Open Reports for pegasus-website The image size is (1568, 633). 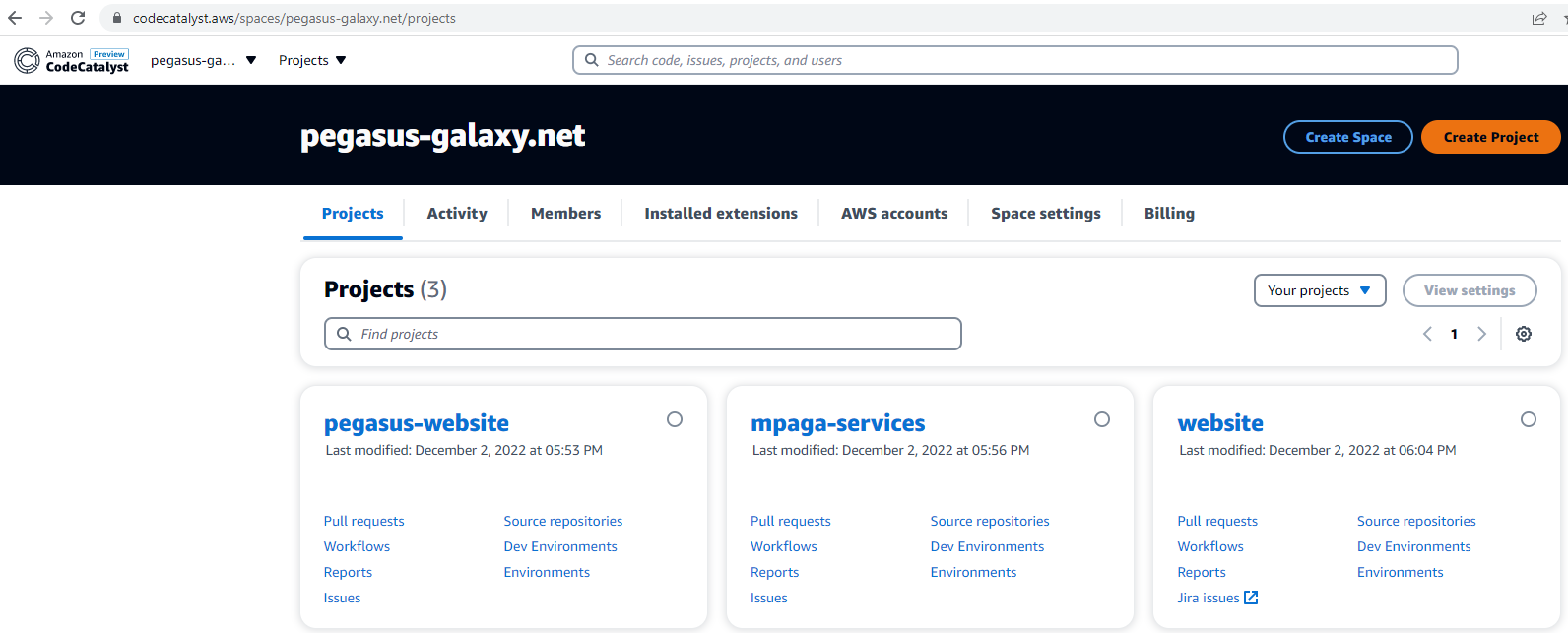[x=348, y=572]
